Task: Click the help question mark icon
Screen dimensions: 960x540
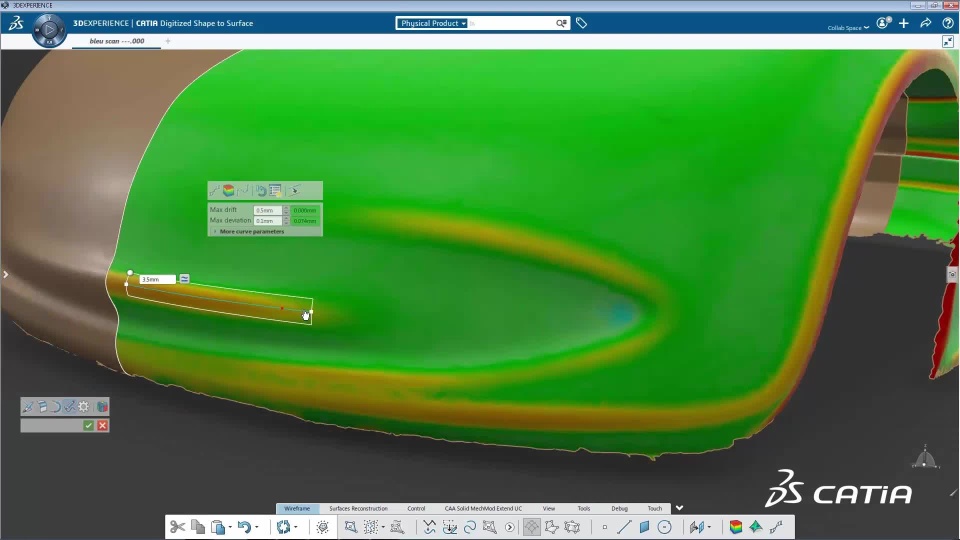Action: [948, 23]
